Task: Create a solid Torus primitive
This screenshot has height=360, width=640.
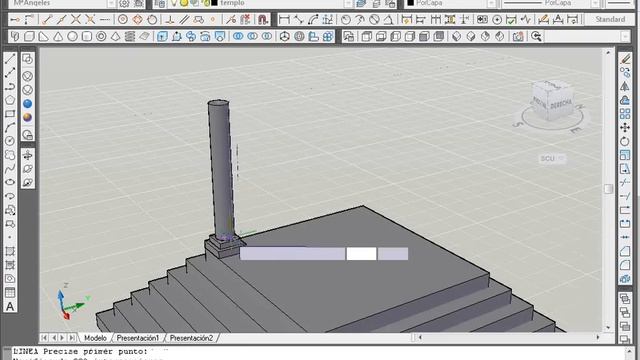Action: (101, 37)
